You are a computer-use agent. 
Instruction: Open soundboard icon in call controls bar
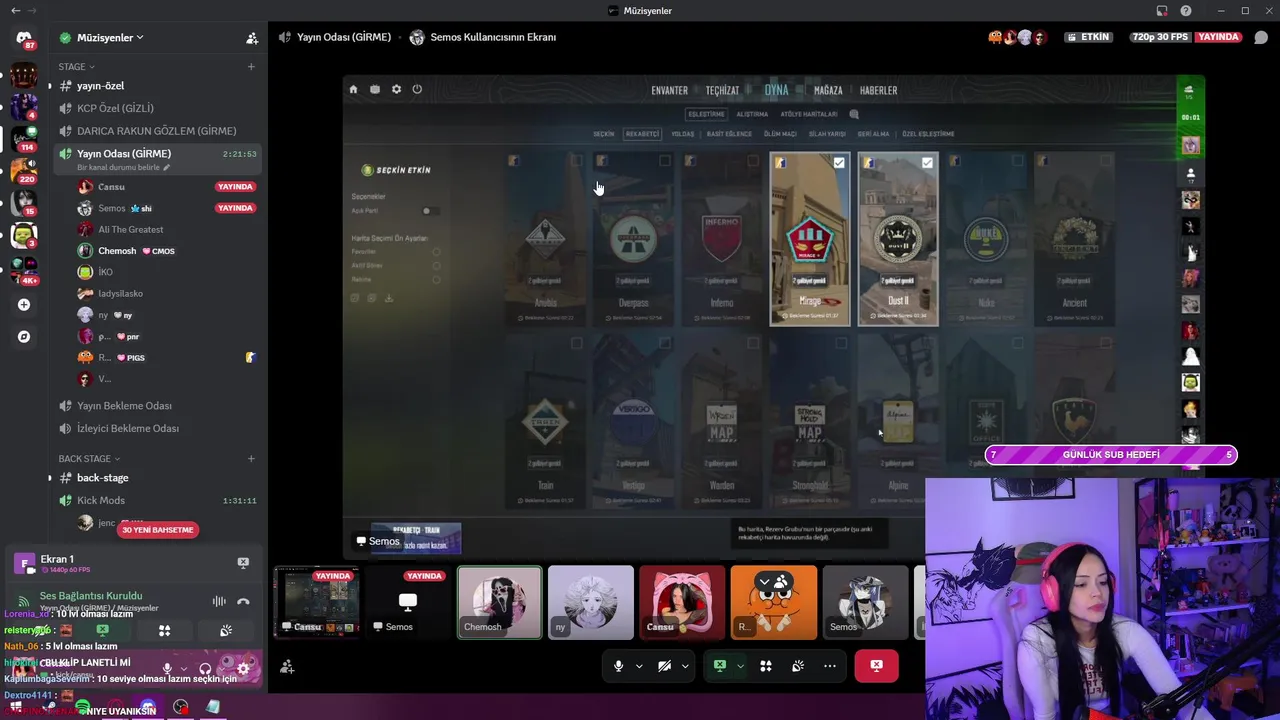point(798,666)
